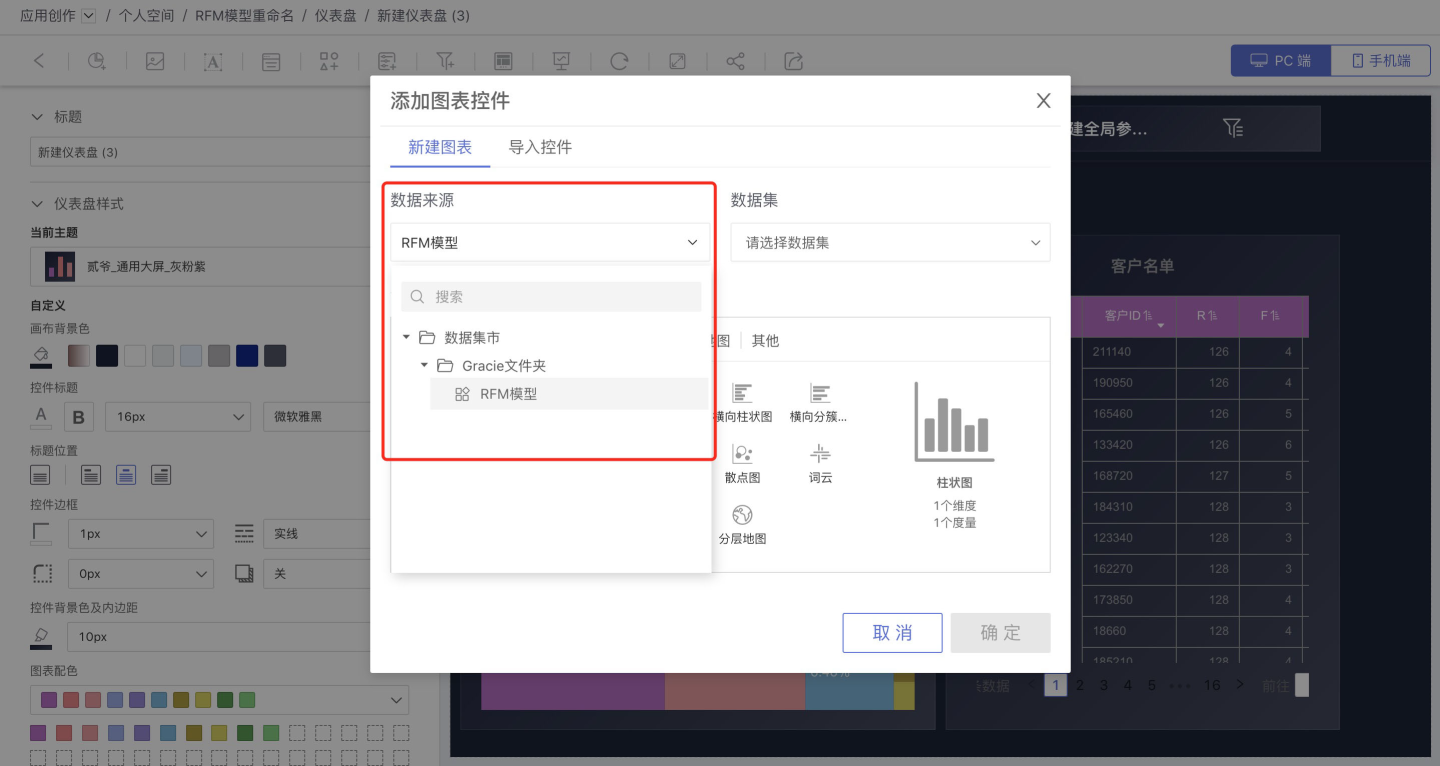1440x766 pixels.
Task: Click the share icon in toolbar
Action: (735, 61)
